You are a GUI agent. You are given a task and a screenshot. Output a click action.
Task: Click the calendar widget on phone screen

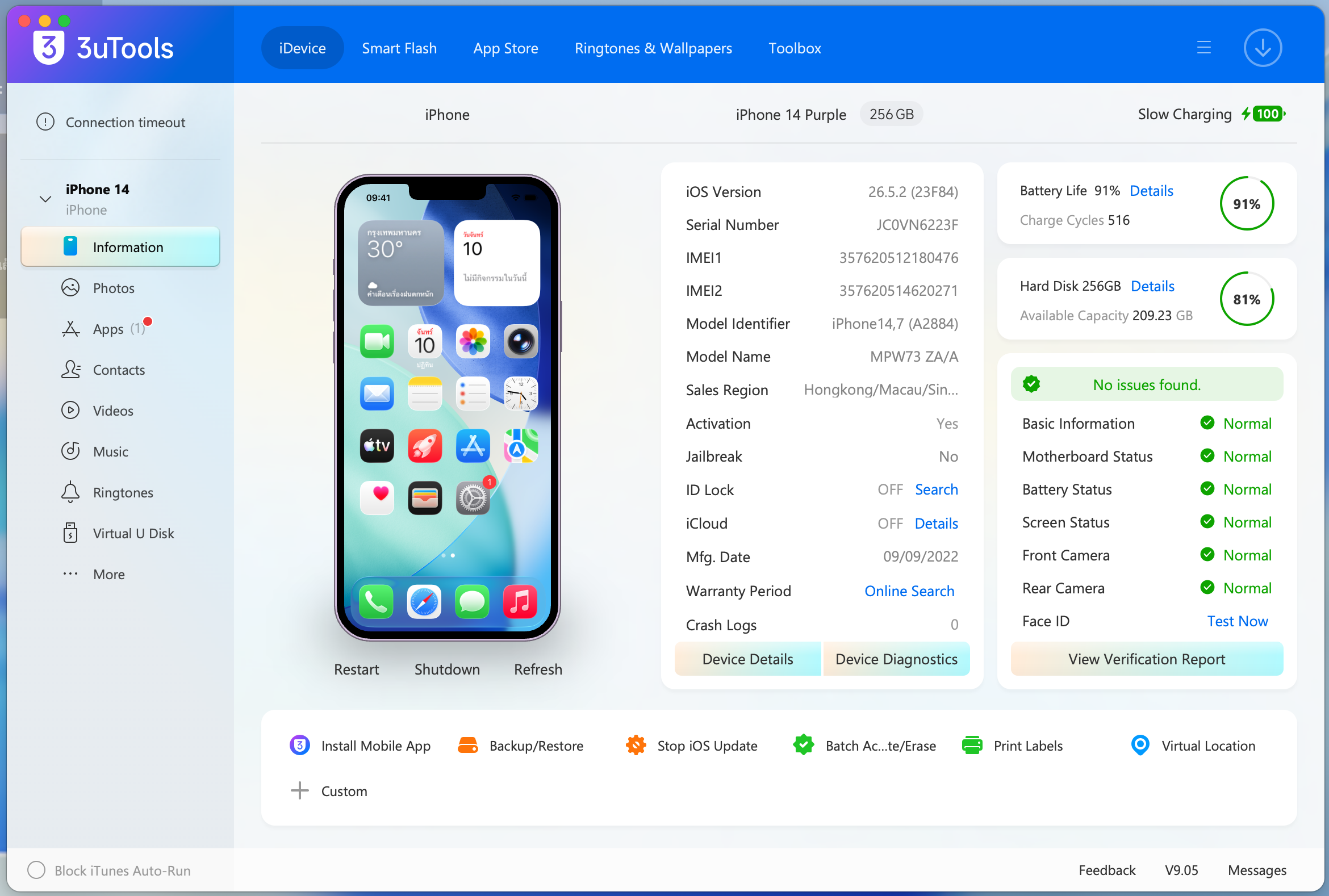coord(496,263)
